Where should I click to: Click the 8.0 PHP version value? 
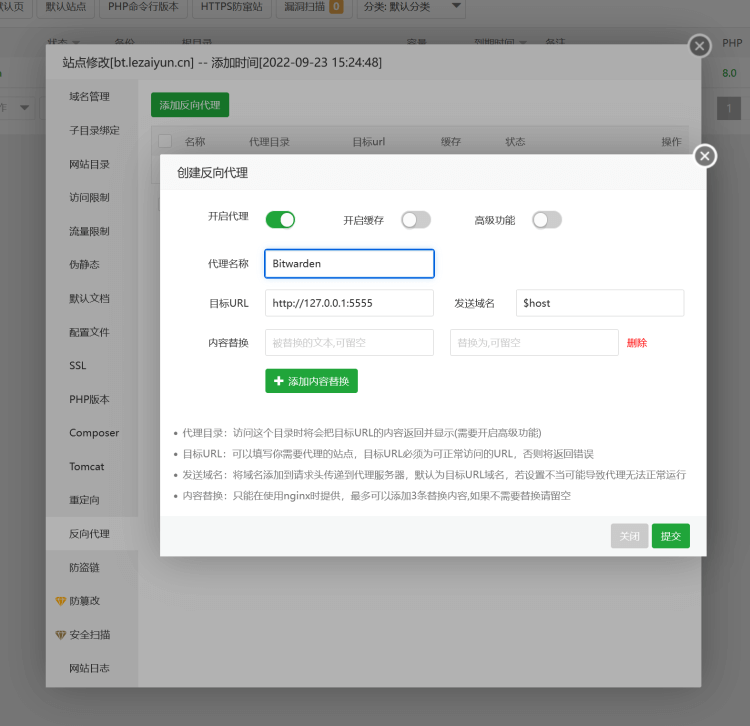[729, 73]
